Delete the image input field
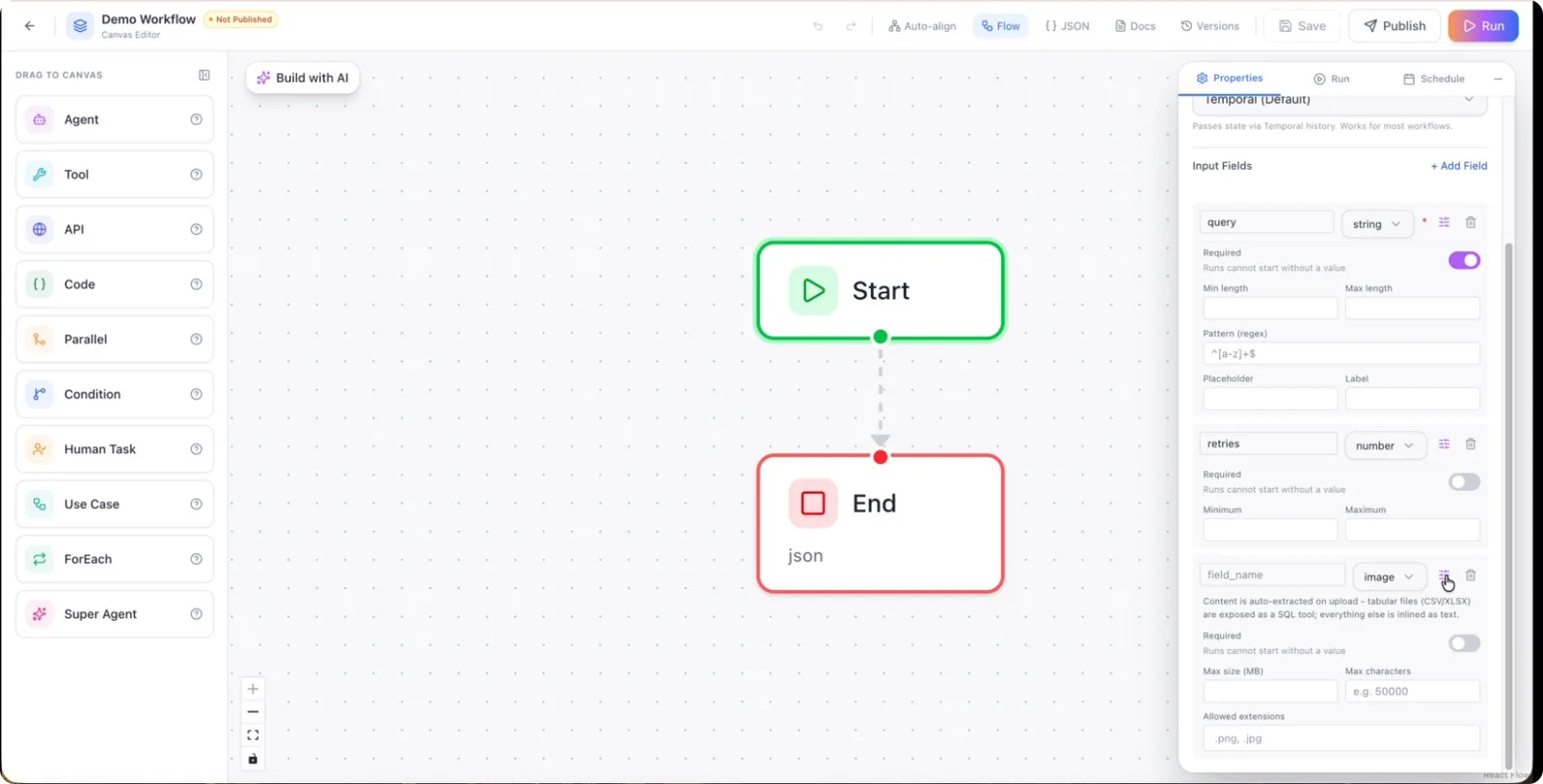This screenshot has width=1543, height=784. (x=1471, y=576)
